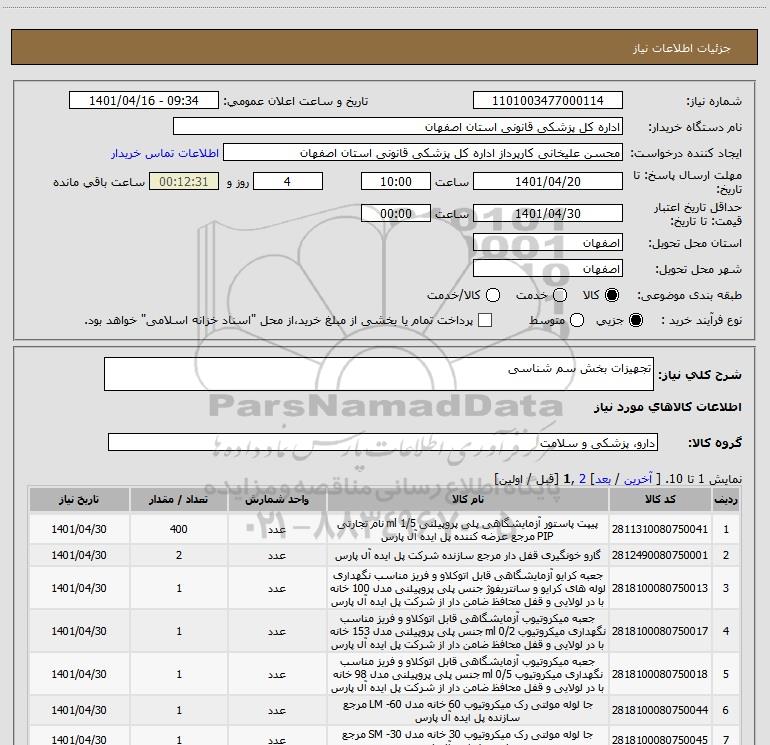
Task: Click the remaining time field 00:12:31
Action: click(184, 181)
